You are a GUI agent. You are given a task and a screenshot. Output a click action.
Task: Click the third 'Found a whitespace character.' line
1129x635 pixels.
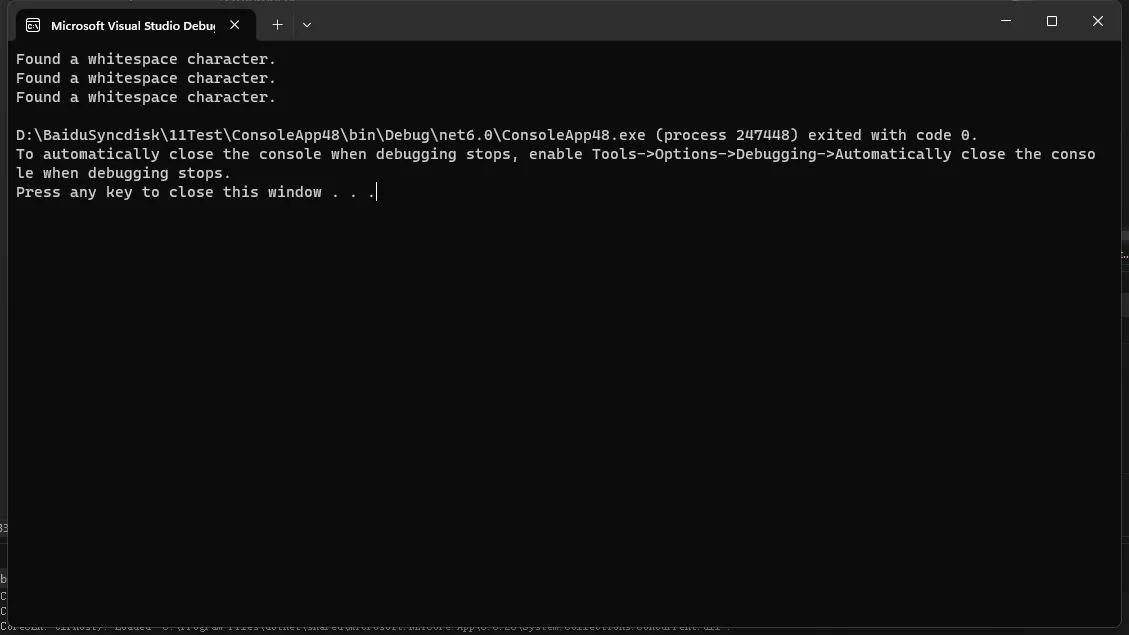pos(146,97)
